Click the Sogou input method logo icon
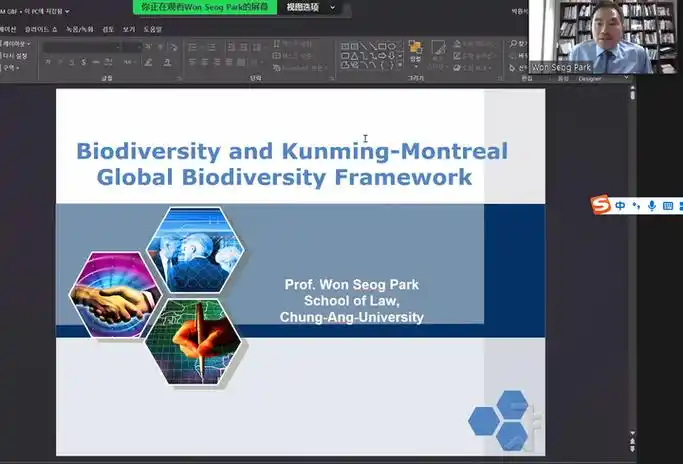 pos(600,205)
